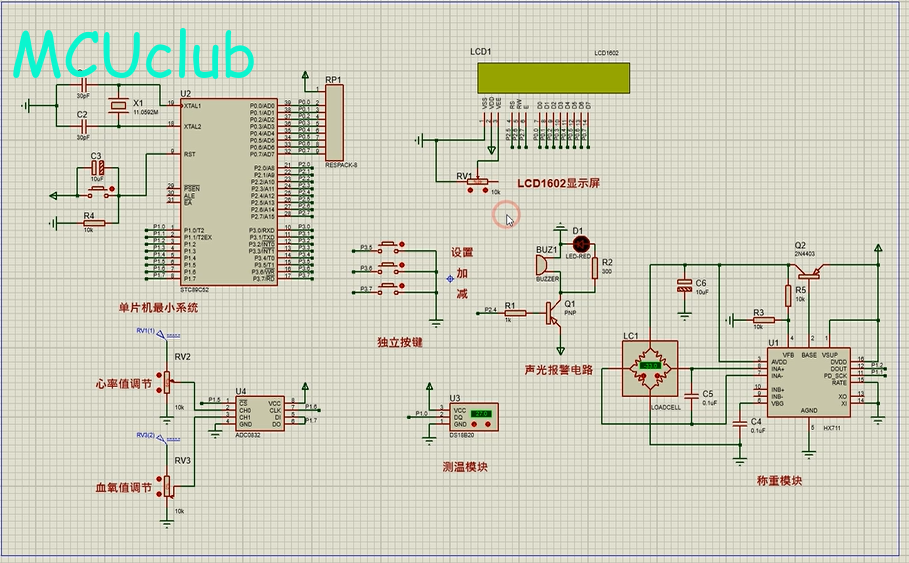The height and width of the screenshot is (563, 909).
Task: Select the RP1 RESPACK-8 resistor pack
Action: tap(334, 122)
